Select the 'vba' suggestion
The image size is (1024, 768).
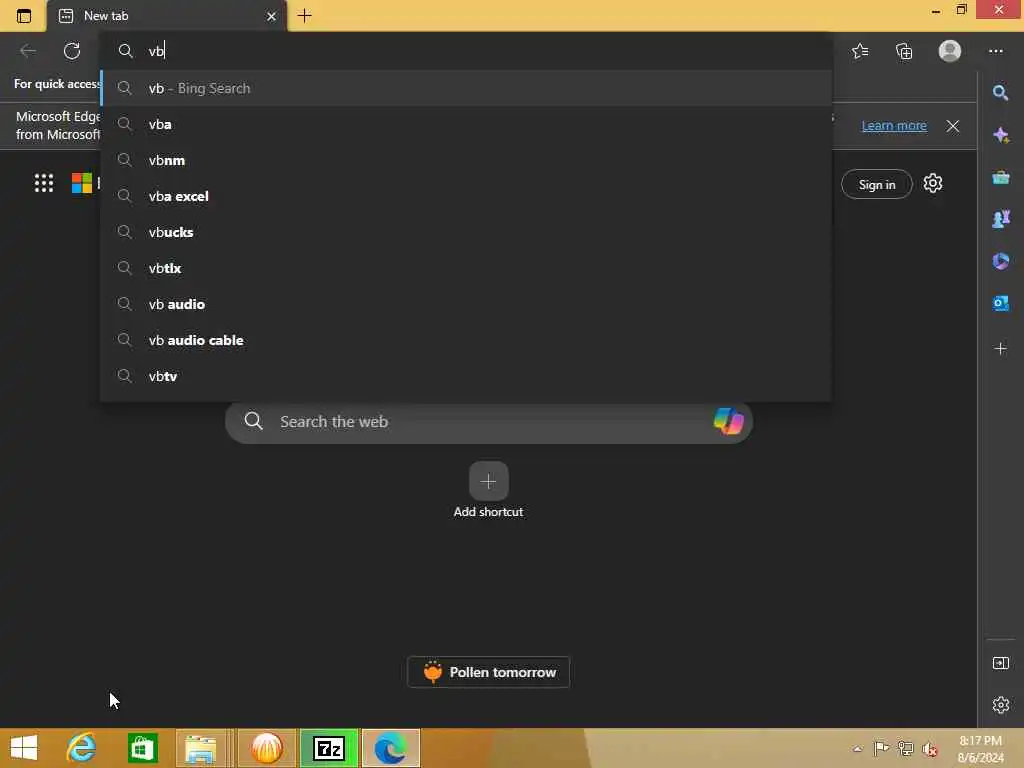[x=466, y=124]
